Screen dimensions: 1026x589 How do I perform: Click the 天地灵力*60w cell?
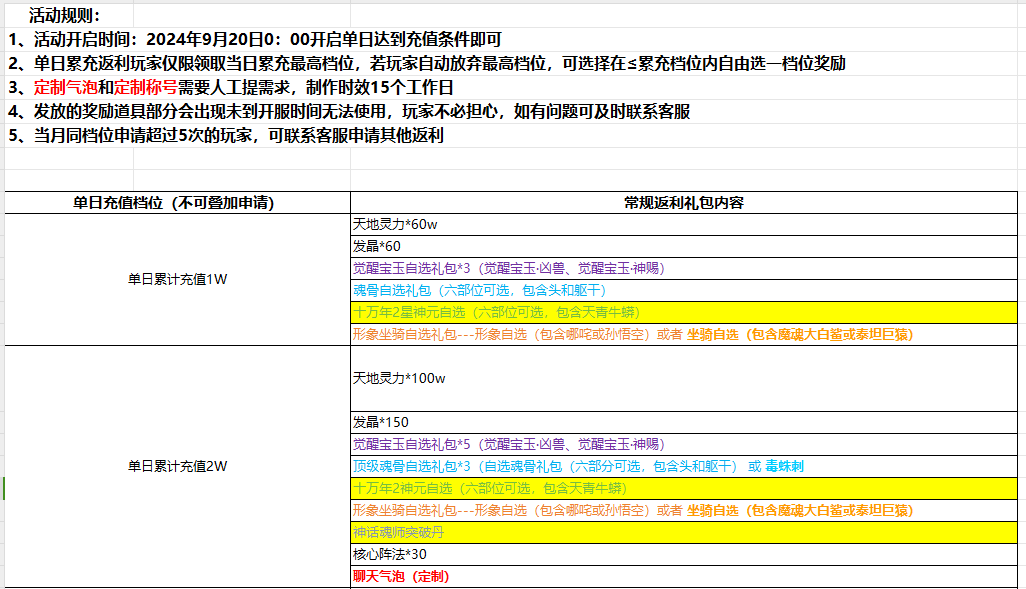(396, 224)
